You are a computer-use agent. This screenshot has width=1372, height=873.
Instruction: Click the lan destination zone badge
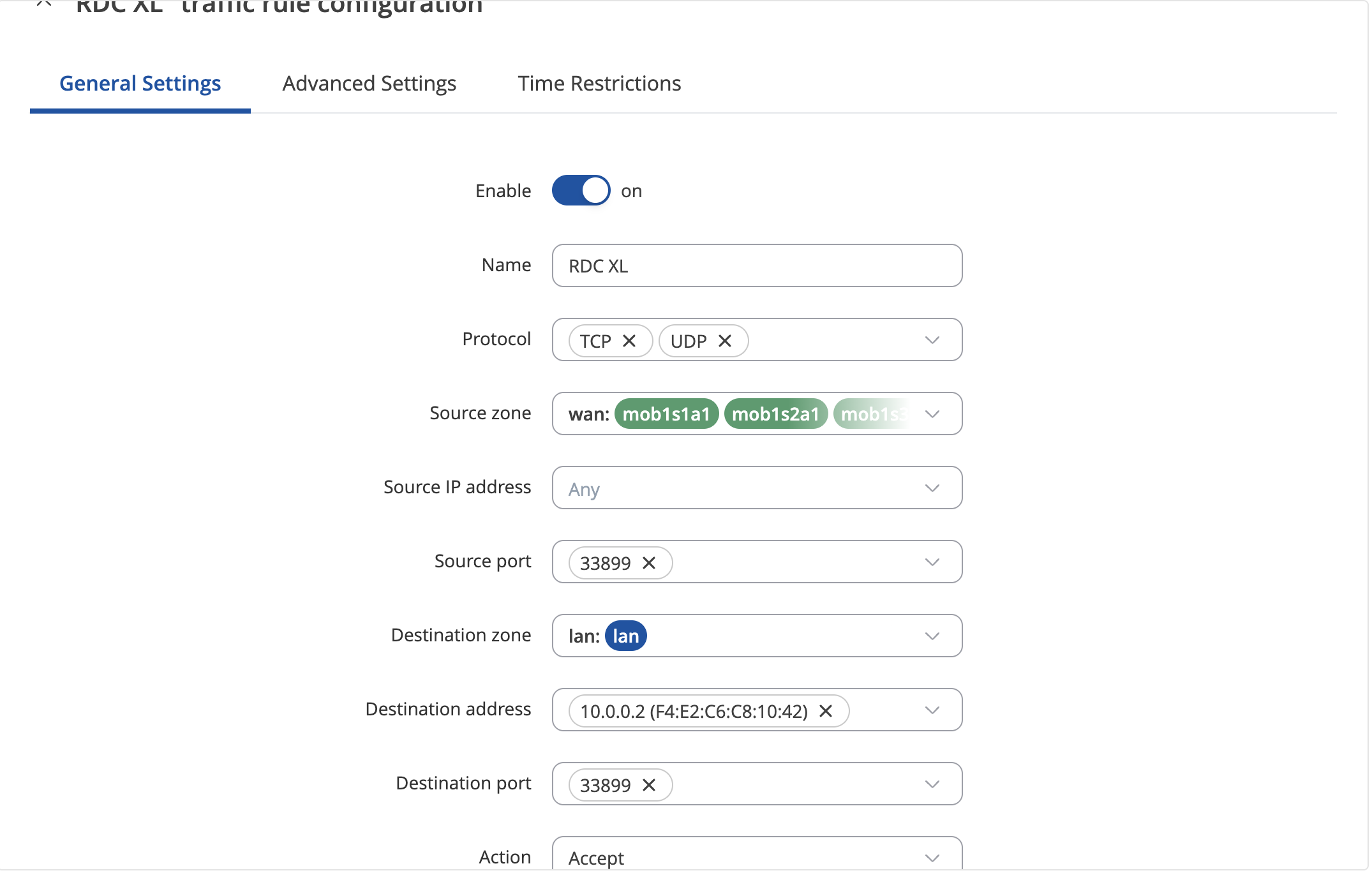pos(626,636)
